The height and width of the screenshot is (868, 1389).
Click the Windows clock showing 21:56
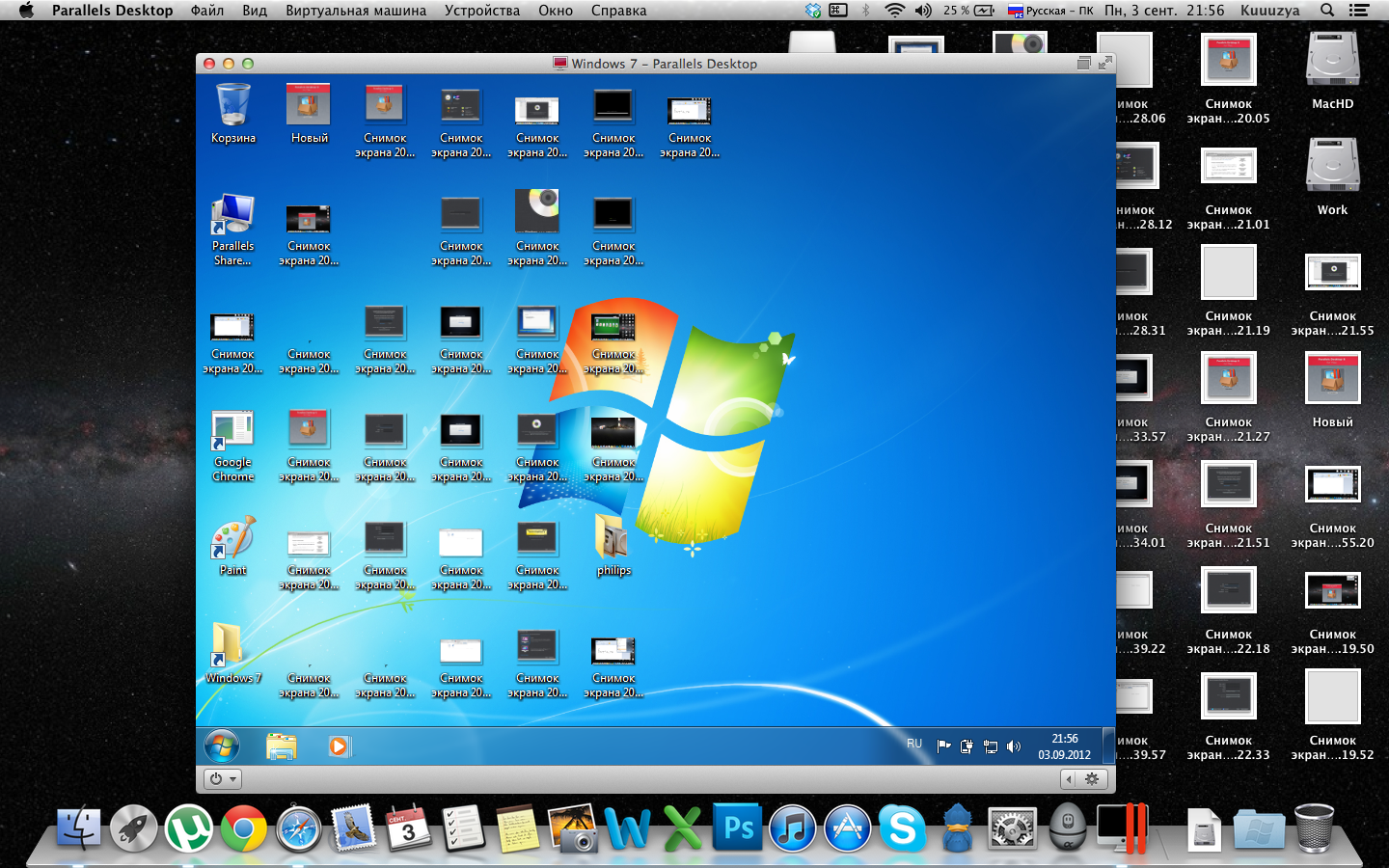[x=1064, y=746]
